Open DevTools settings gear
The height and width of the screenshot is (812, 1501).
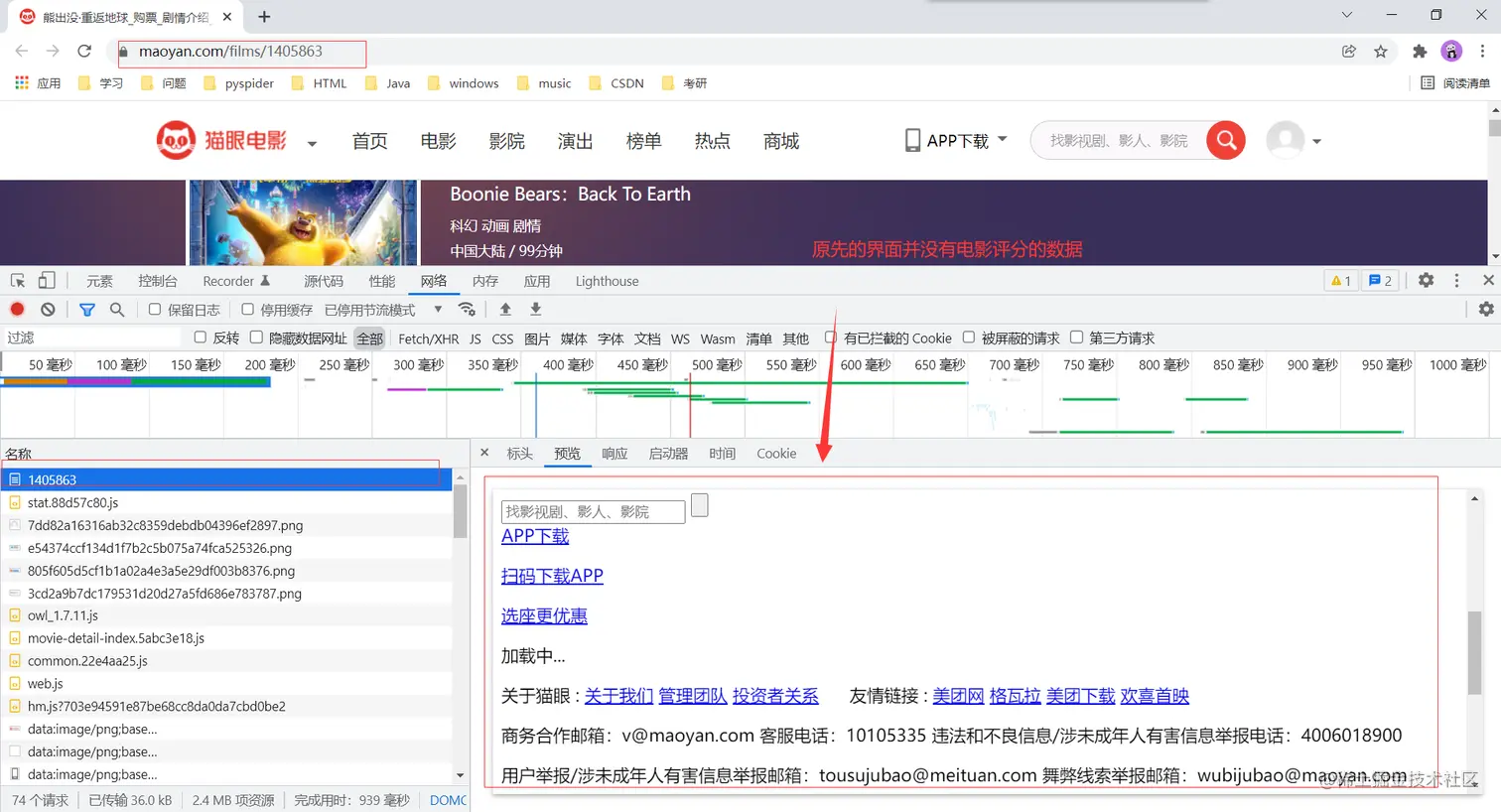[1426, 281]
